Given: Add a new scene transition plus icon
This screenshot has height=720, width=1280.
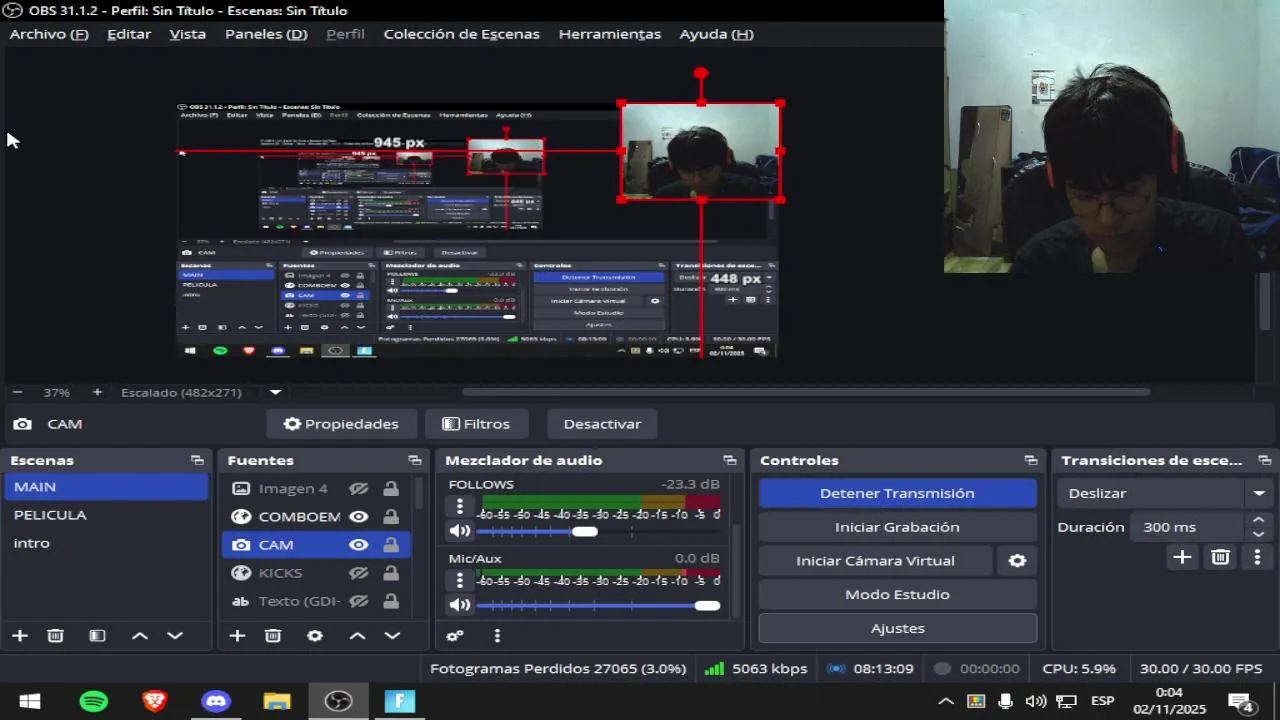Looking at the screenshot, I should pyautogui.click(x=1182, y=557).
